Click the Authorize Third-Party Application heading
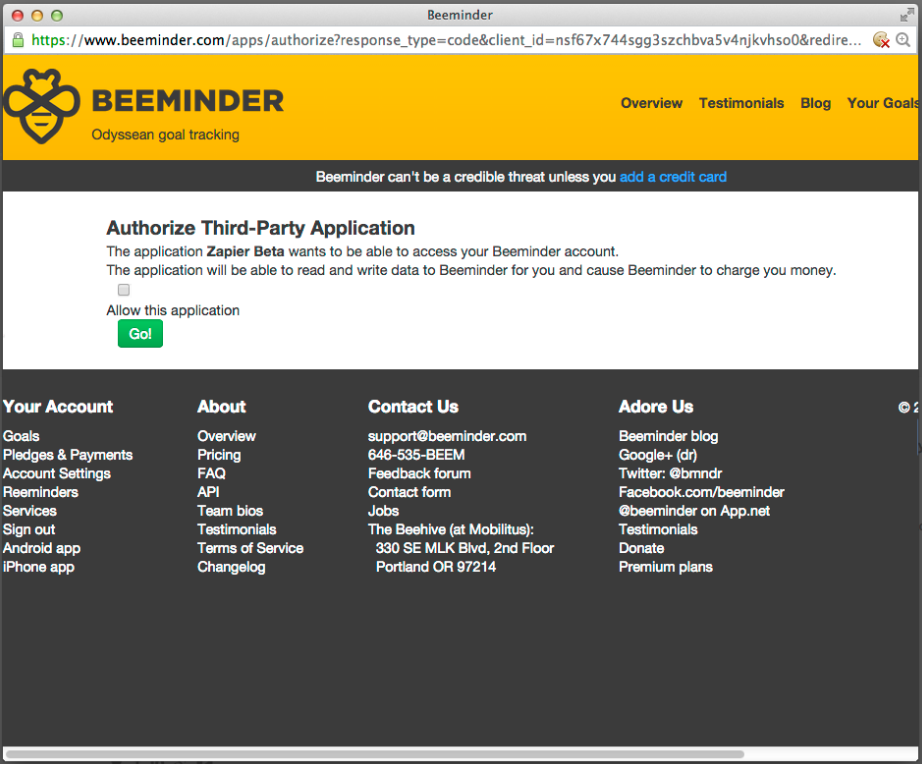The image size is (922, 764). [x=260, y=228]
